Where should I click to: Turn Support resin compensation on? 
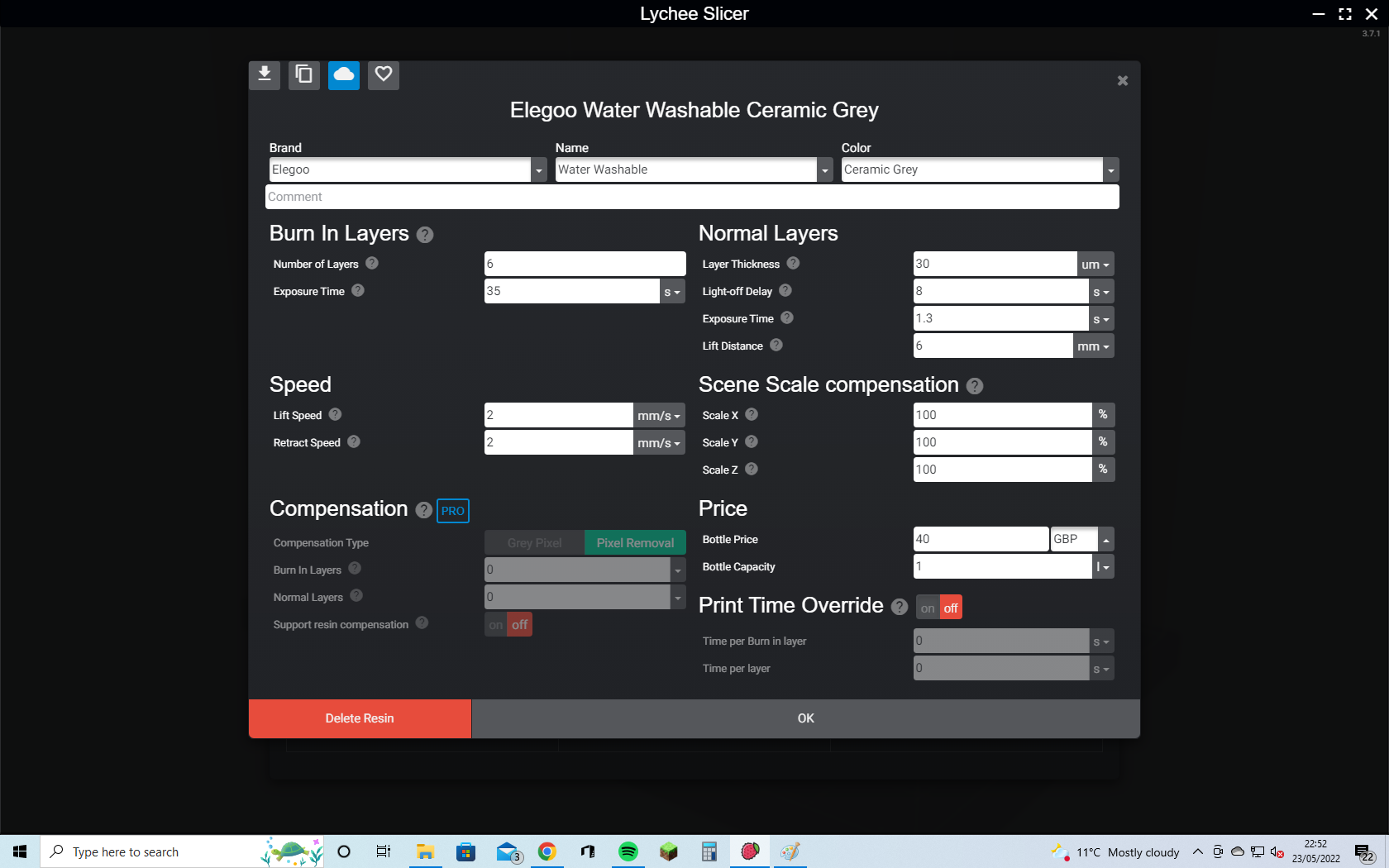pyautogui.click(x=496, y=624)
